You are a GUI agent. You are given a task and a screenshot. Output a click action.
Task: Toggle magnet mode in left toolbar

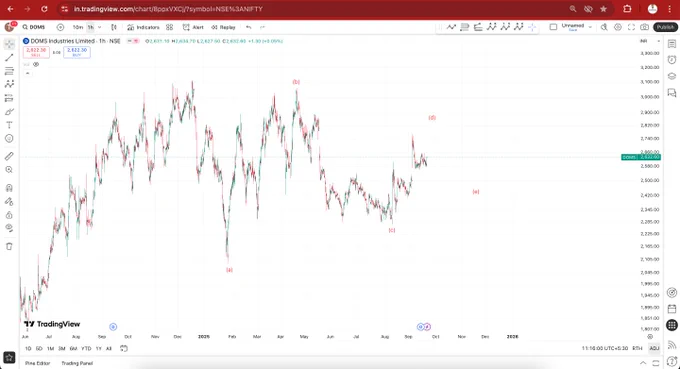point(9,188)
